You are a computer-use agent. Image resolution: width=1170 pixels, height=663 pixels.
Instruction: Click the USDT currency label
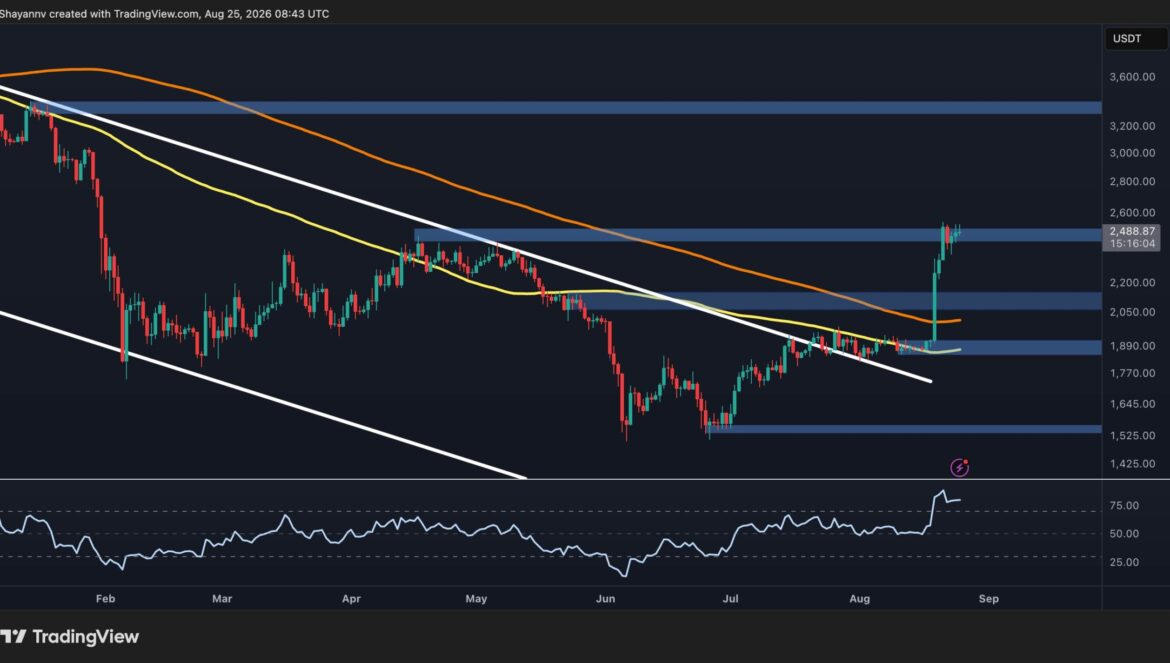(x=1127, y=39)
